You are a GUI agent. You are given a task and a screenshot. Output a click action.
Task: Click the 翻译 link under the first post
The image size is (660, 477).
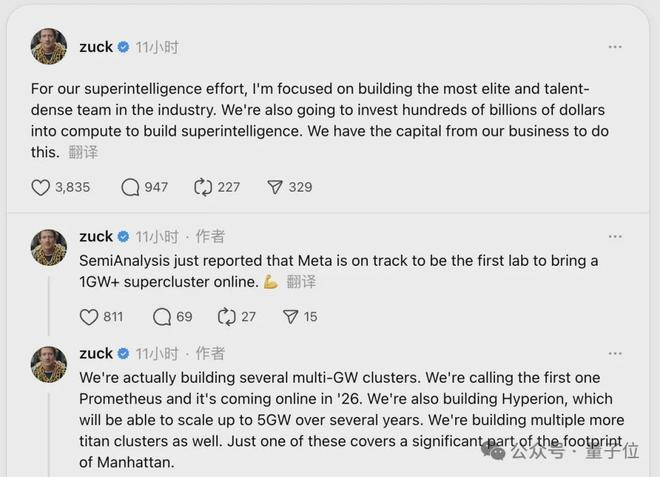(x=84, y=153)
